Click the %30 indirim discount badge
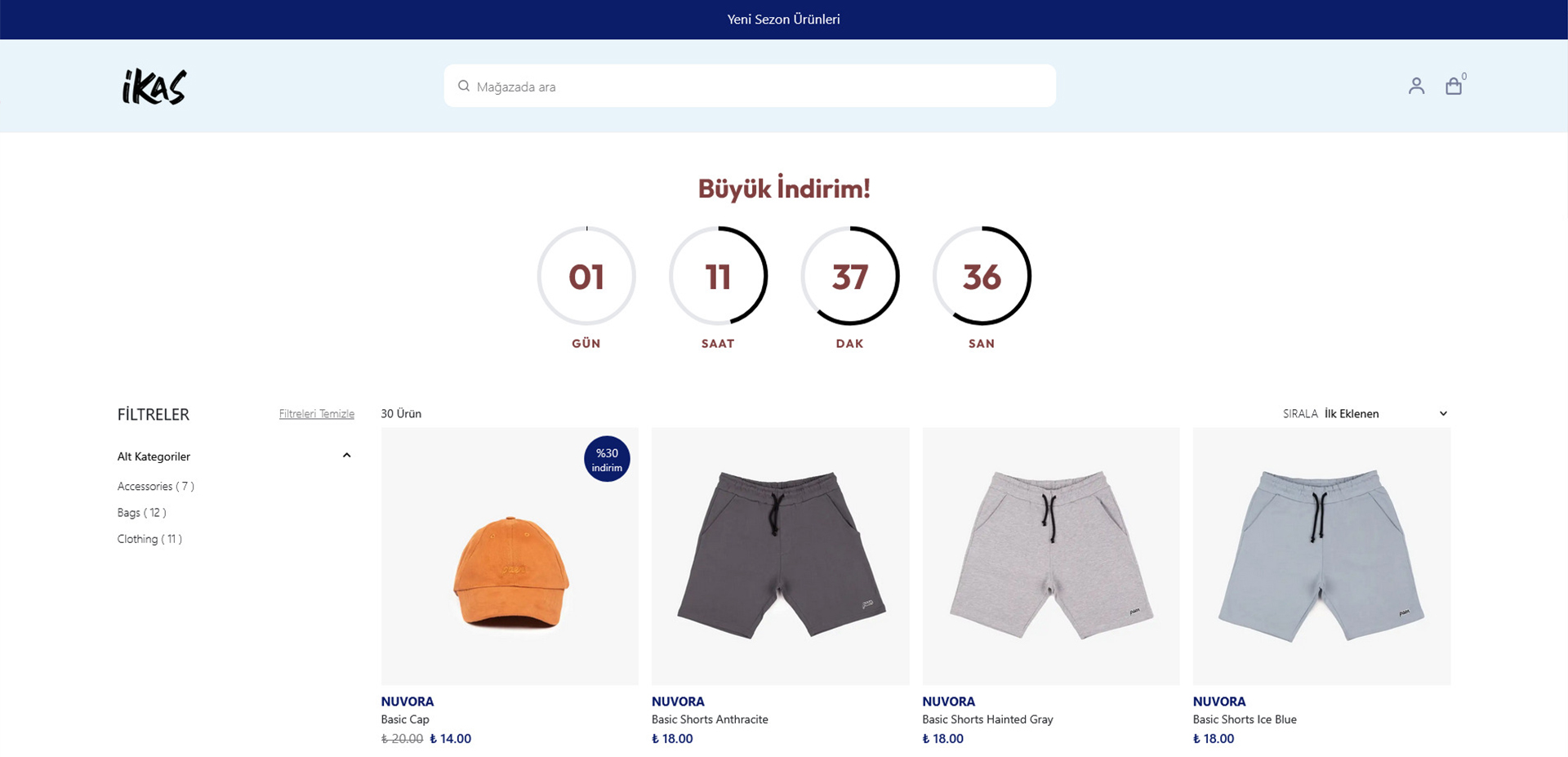This screenshot has width=1568, height=757. pyautogui.click(x=607, y=460)
